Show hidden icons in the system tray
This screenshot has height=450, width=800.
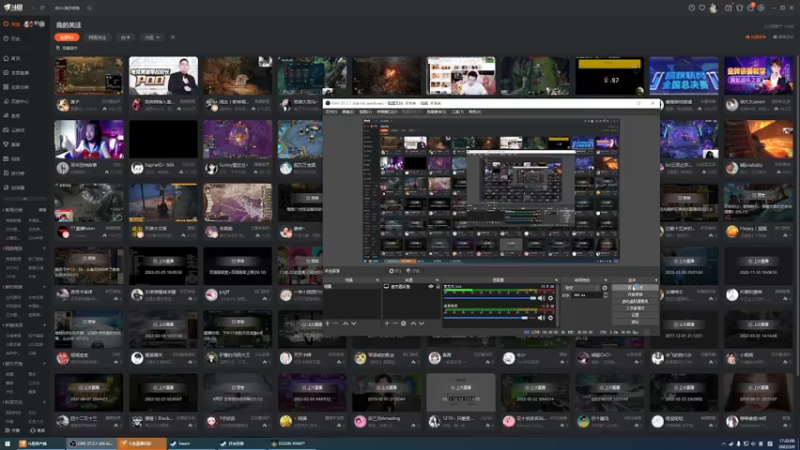coord(723,444)
